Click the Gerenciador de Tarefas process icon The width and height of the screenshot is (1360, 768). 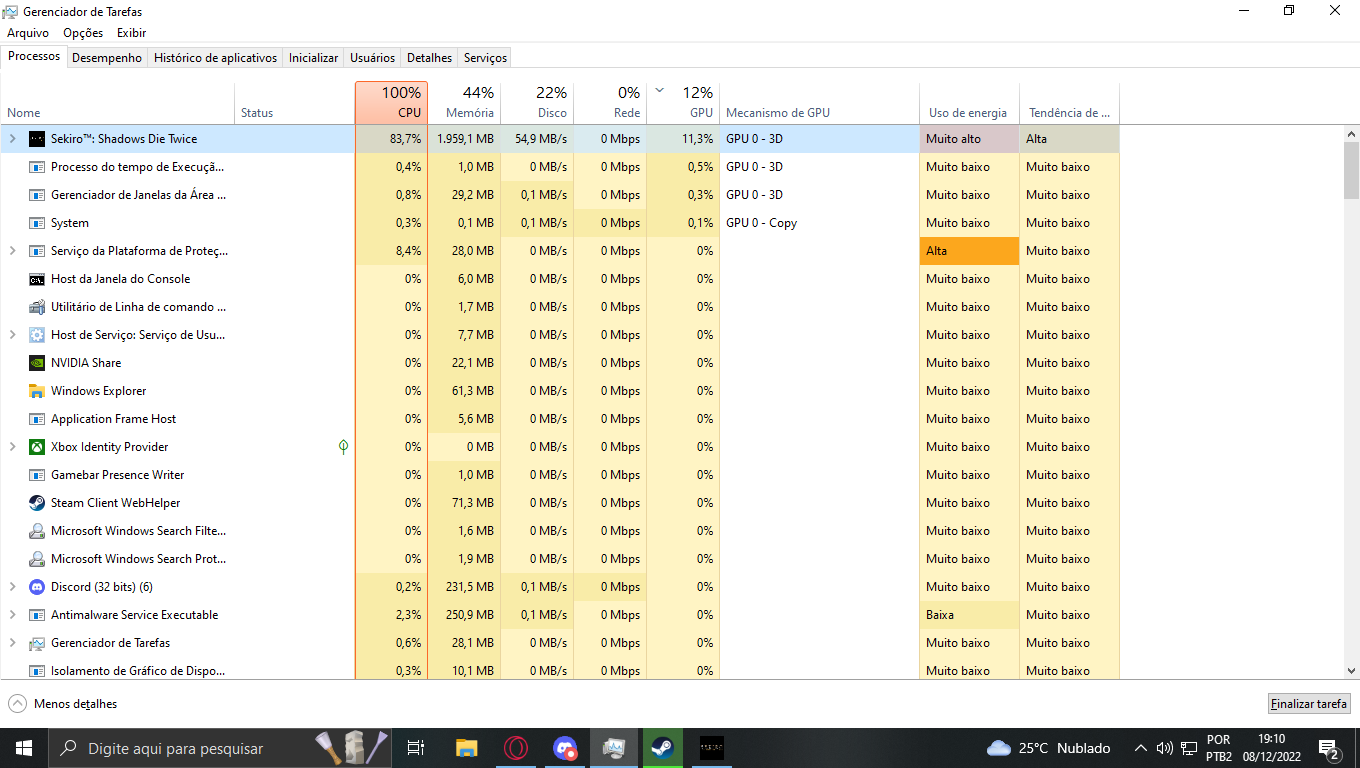pyautogui.click(x=37, y=643)
